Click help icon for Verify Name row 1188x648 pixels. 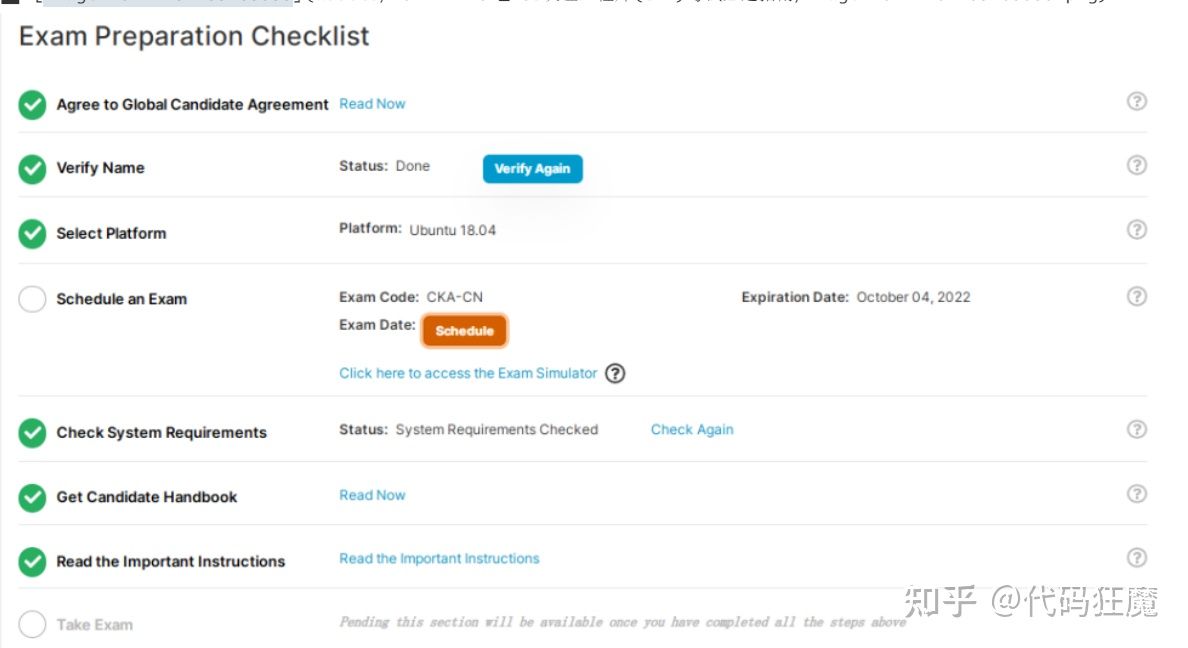pos(1136,165)
